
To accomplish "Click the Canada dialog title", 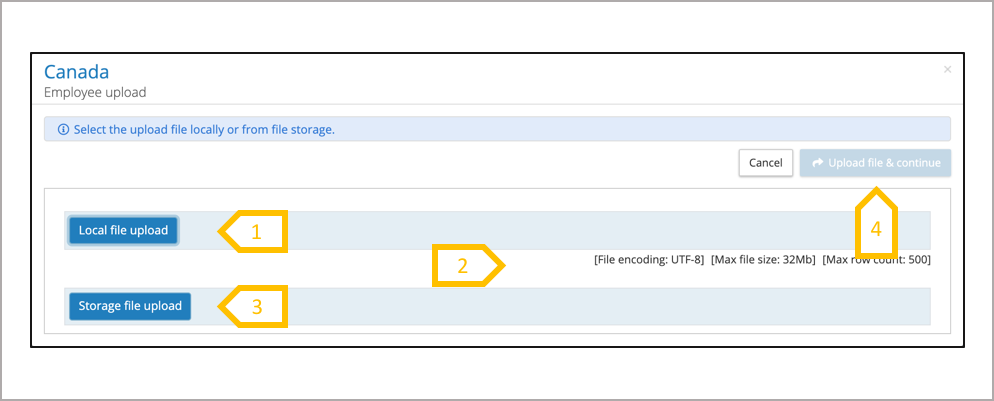I will coord(76,72).
